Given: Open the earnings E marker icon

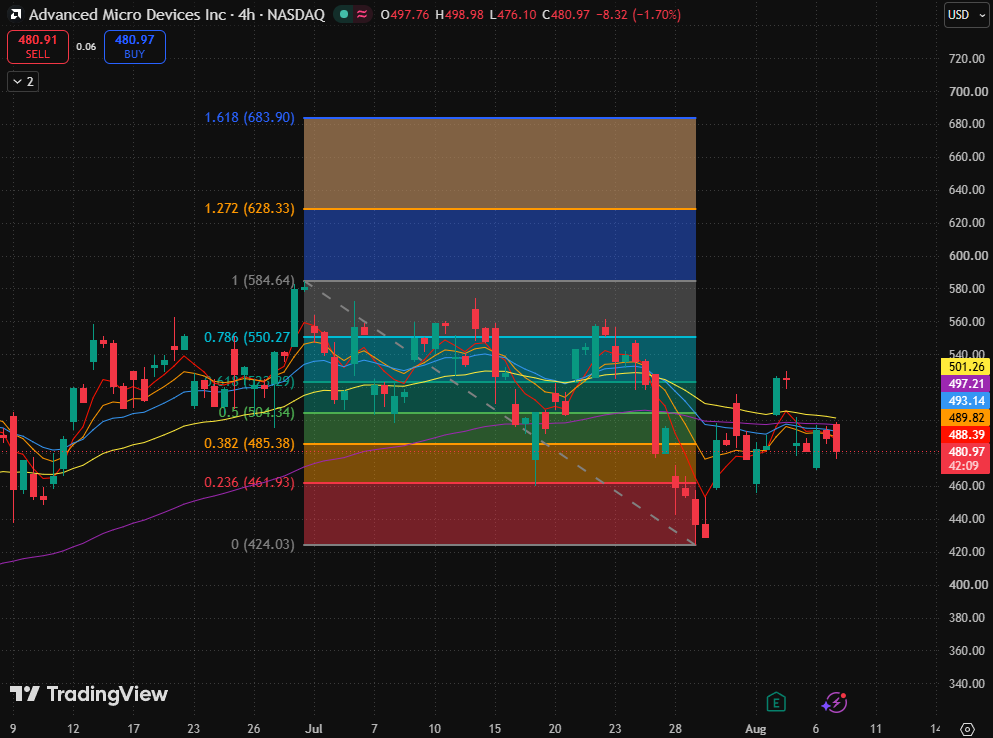Looking at the screenshot, I should pos(776,702).
